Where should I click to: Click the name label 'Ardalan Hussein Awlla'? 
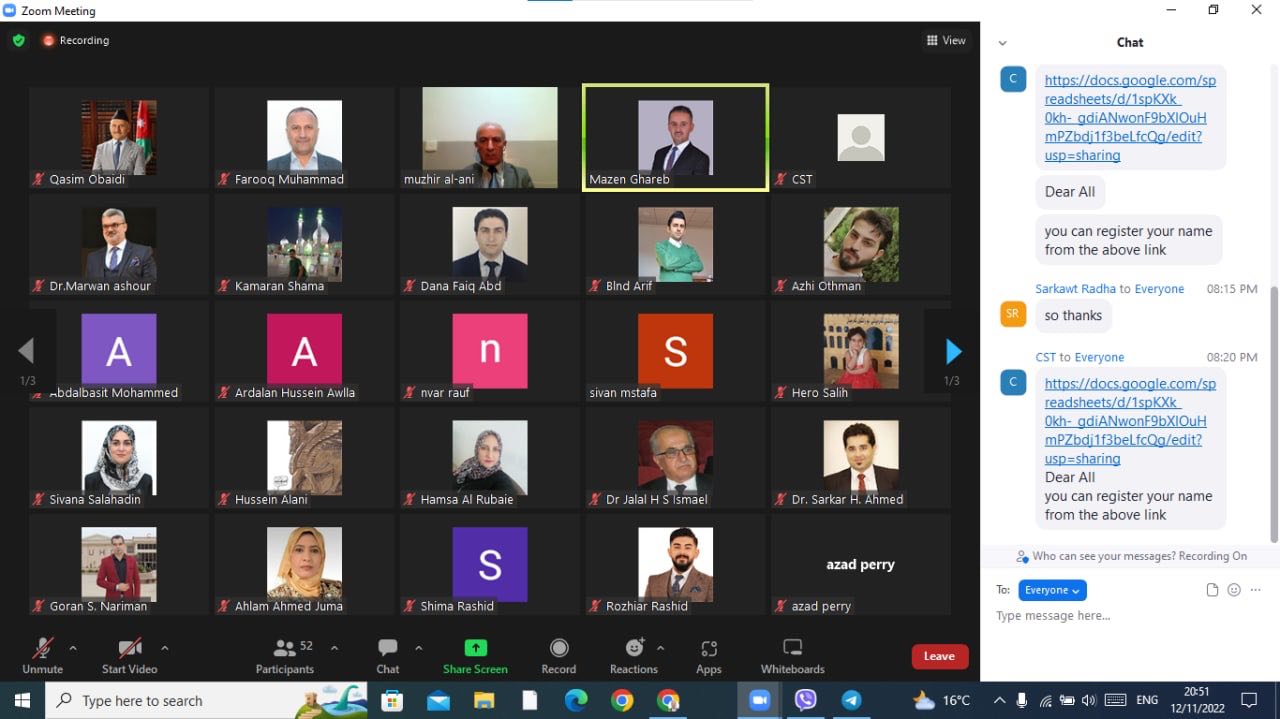295,393
